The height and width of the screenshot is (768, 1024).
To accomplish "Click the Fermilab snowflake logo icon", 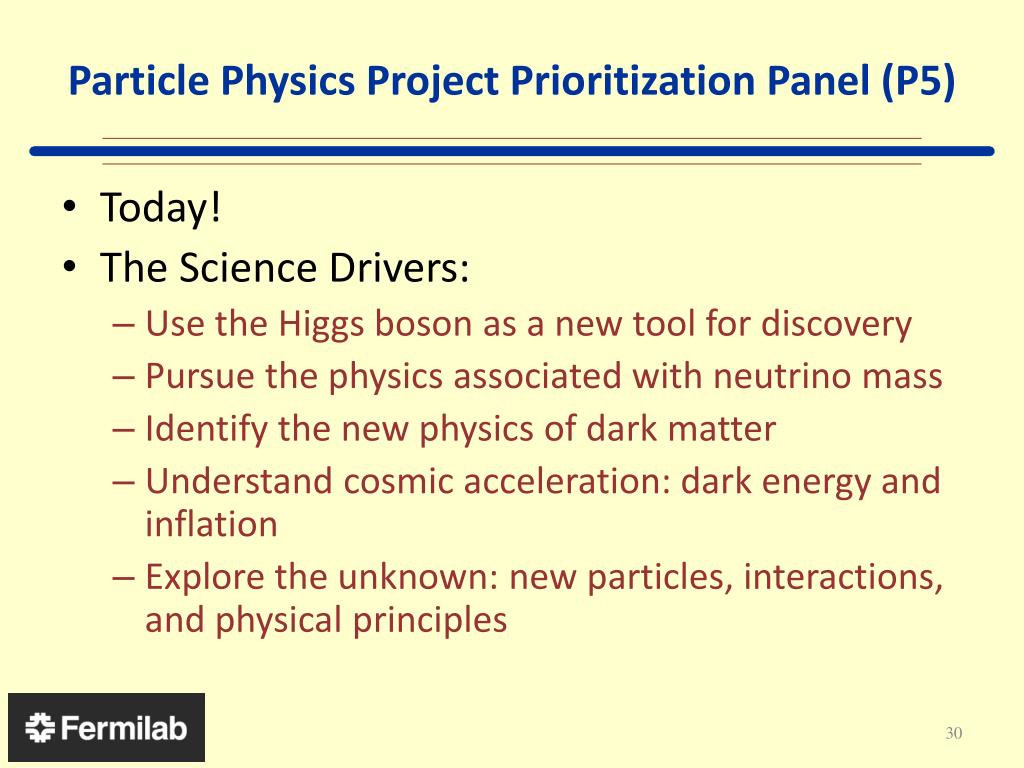I will pyautogui.click(x=40, y=728).
